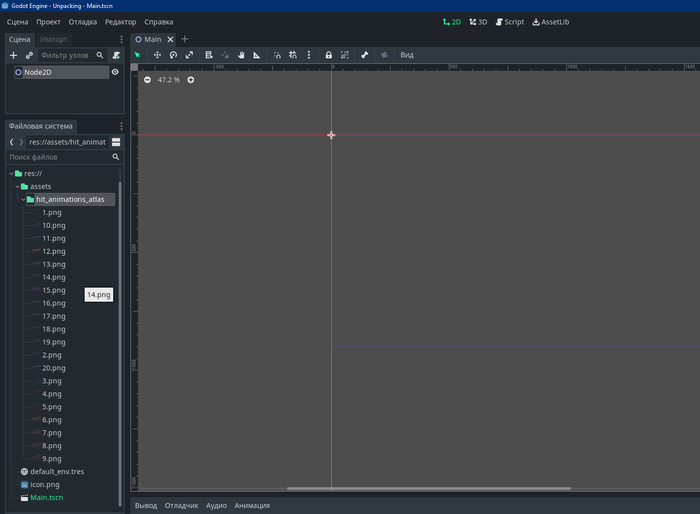Viewport: 700px width, 514px height.
Task: Open the Отладка menu
Action: point(83,22)
